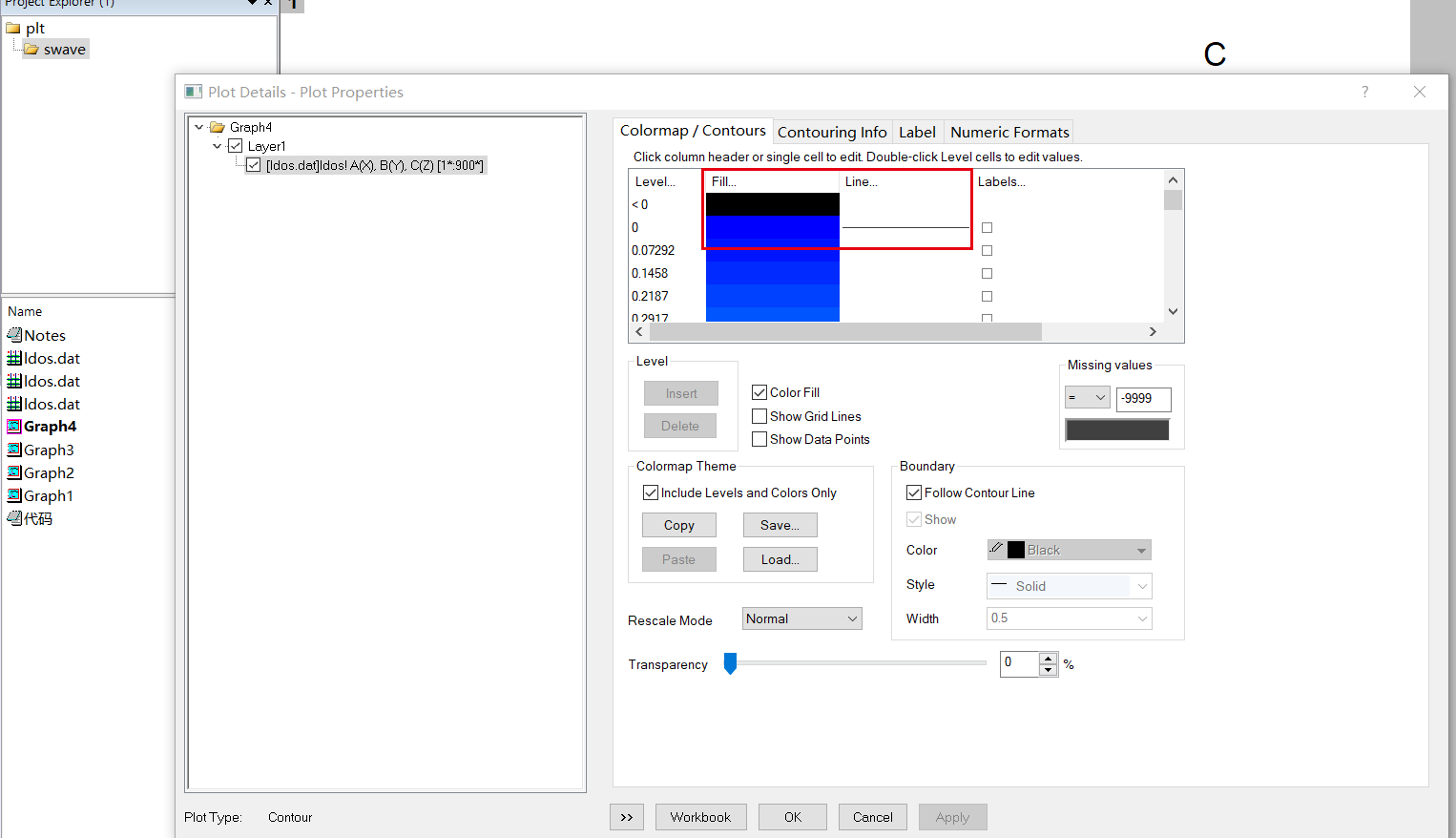Enable Show Grid Lines

click(759, 416)
